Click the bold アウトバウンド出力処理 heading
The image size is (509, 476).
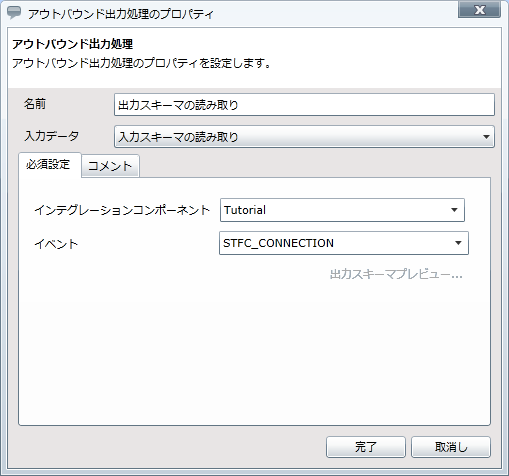click(x=73, y=44)
